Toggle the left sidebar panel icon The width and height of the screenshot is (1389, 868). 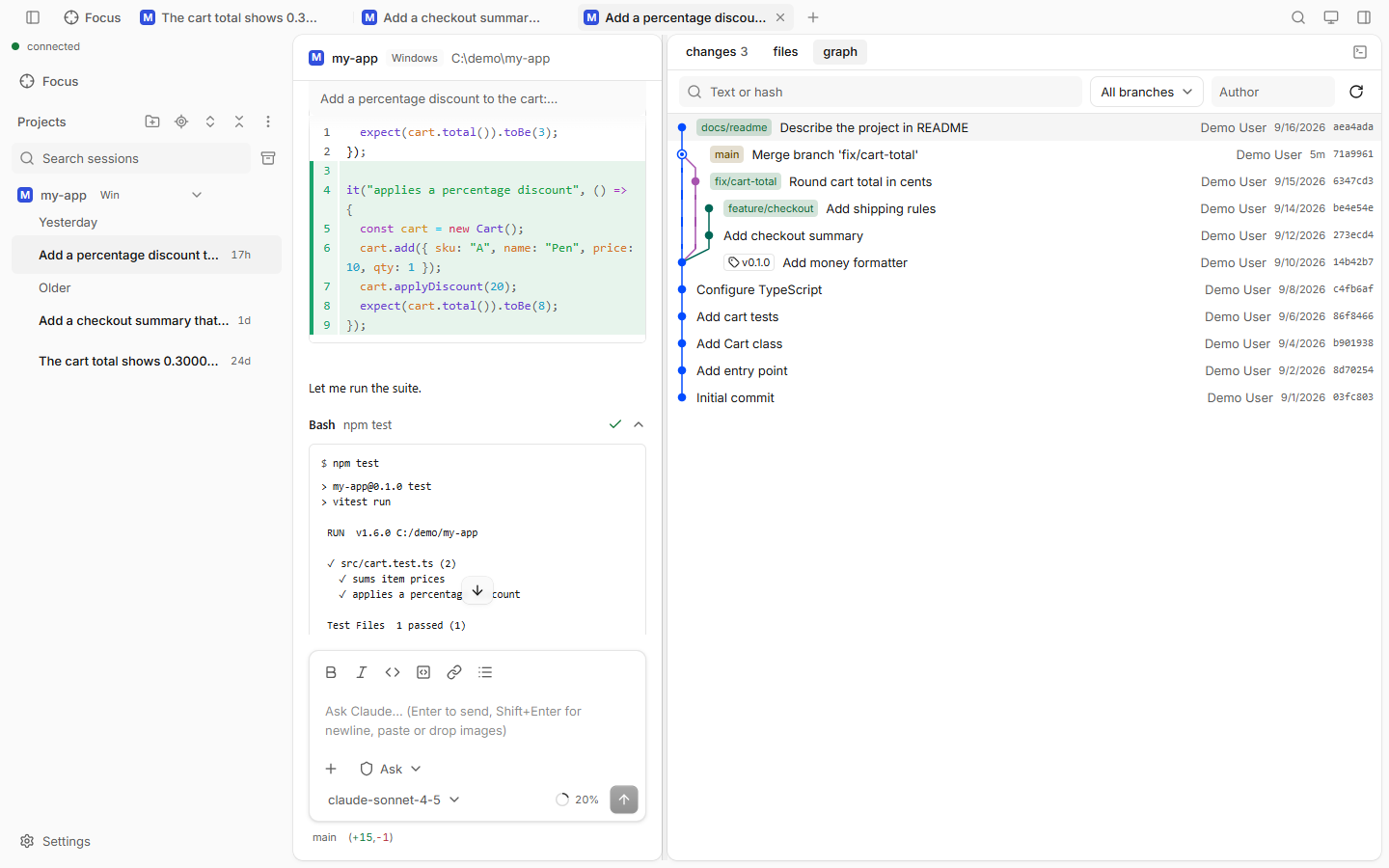[33, 17]
